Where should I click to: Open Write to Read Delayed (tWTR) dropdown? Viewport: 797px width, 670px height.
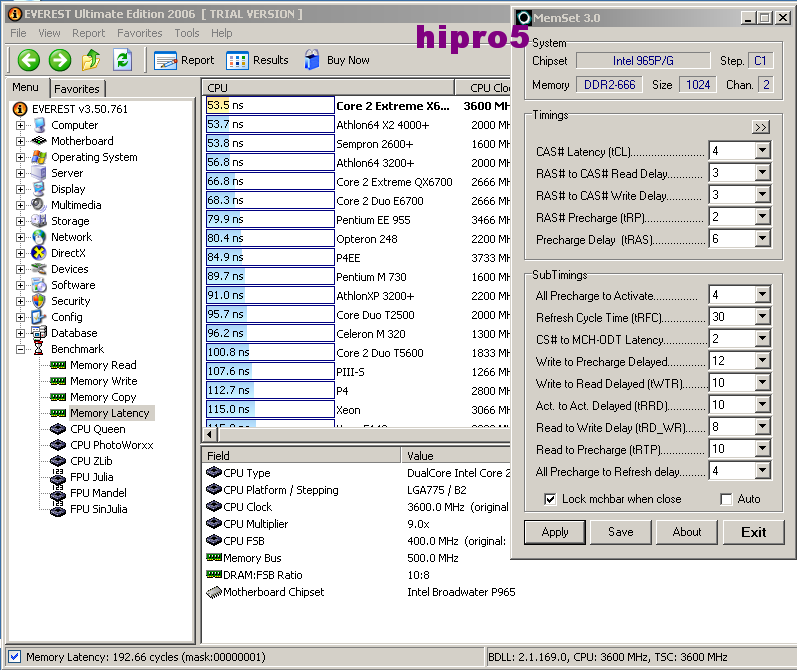pyautogui.click(x=762, y=383)
